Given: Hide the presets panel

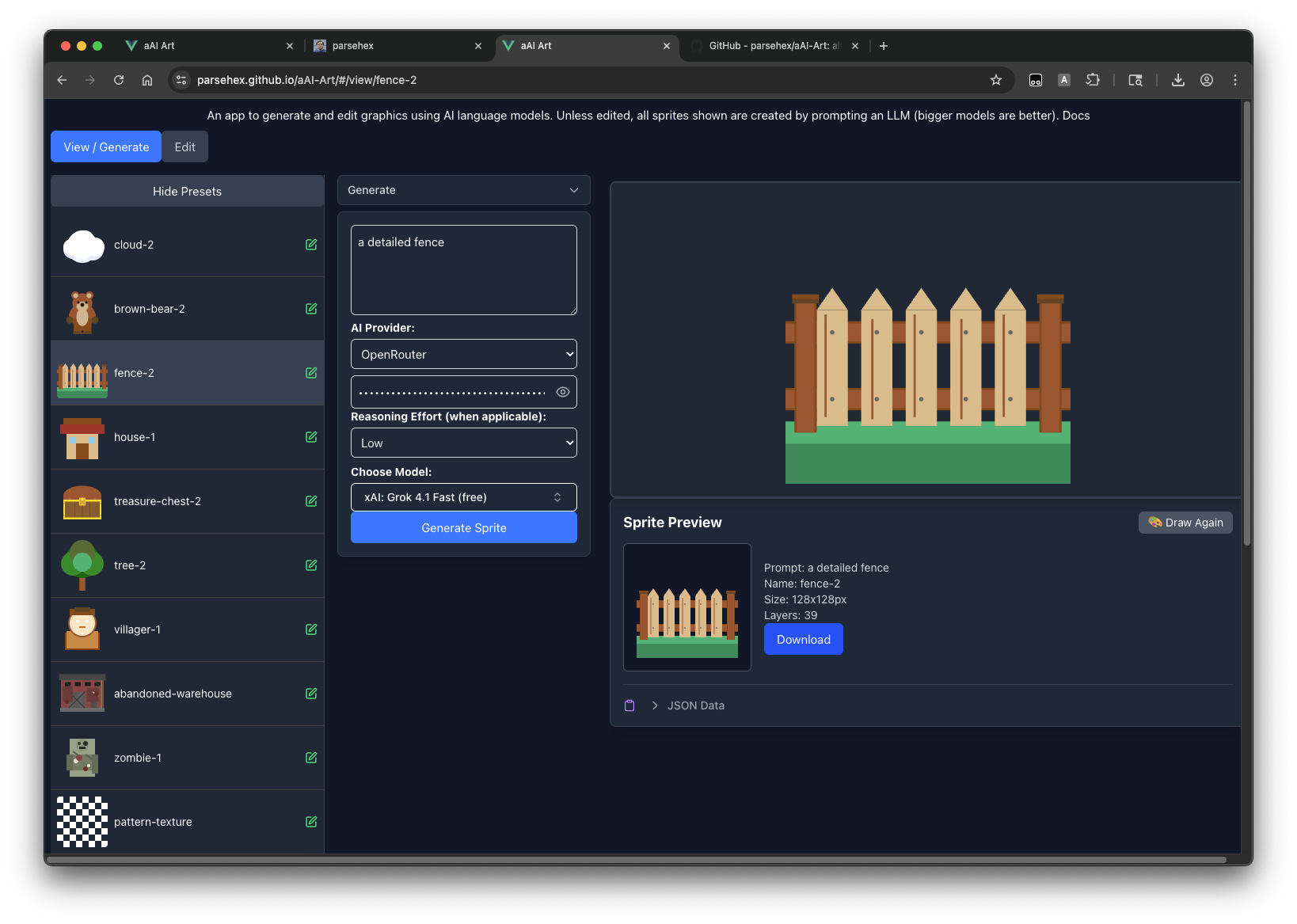Looking at the screenshot, I should [x=187, y=191].
